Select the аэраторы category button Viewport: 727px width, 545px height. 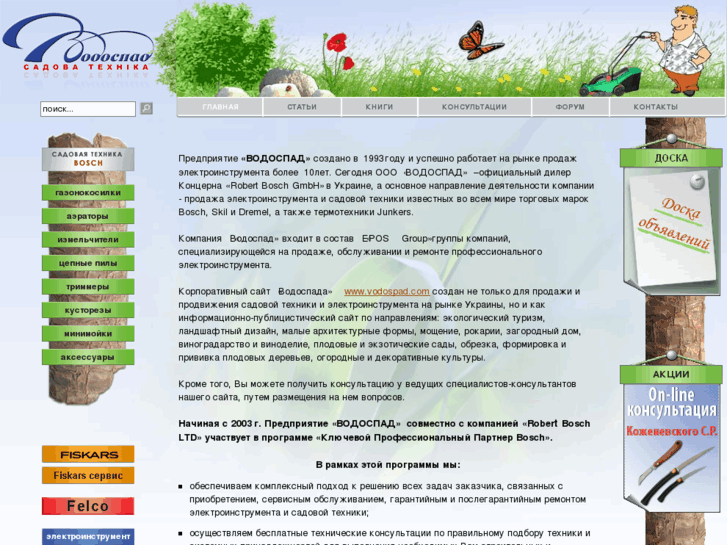coord(88,216)
